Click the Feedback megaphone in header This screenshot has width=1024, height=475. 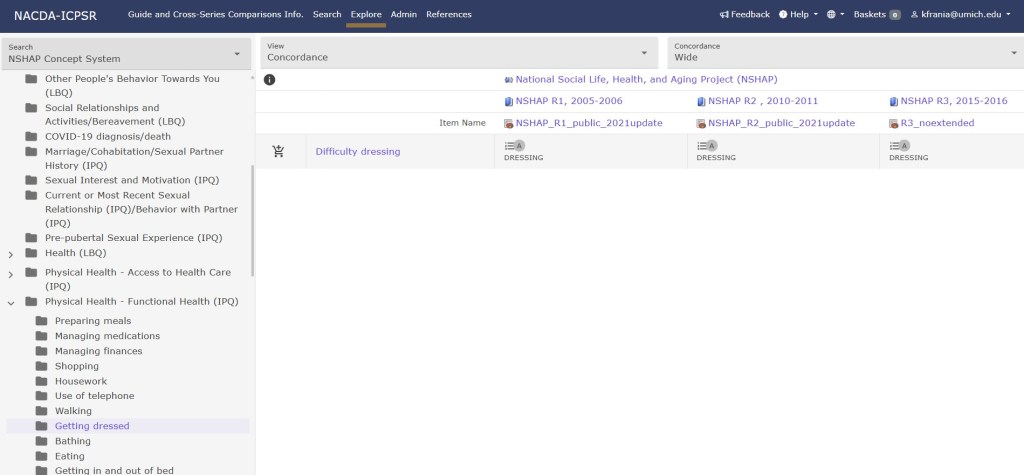(744, 14)
